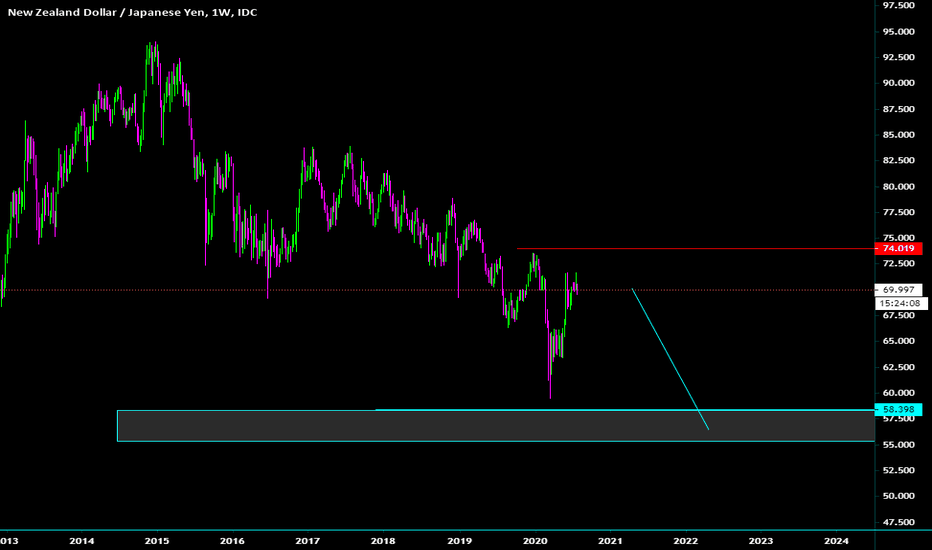Click the countdown timer 15:24:08

point(900,303)
